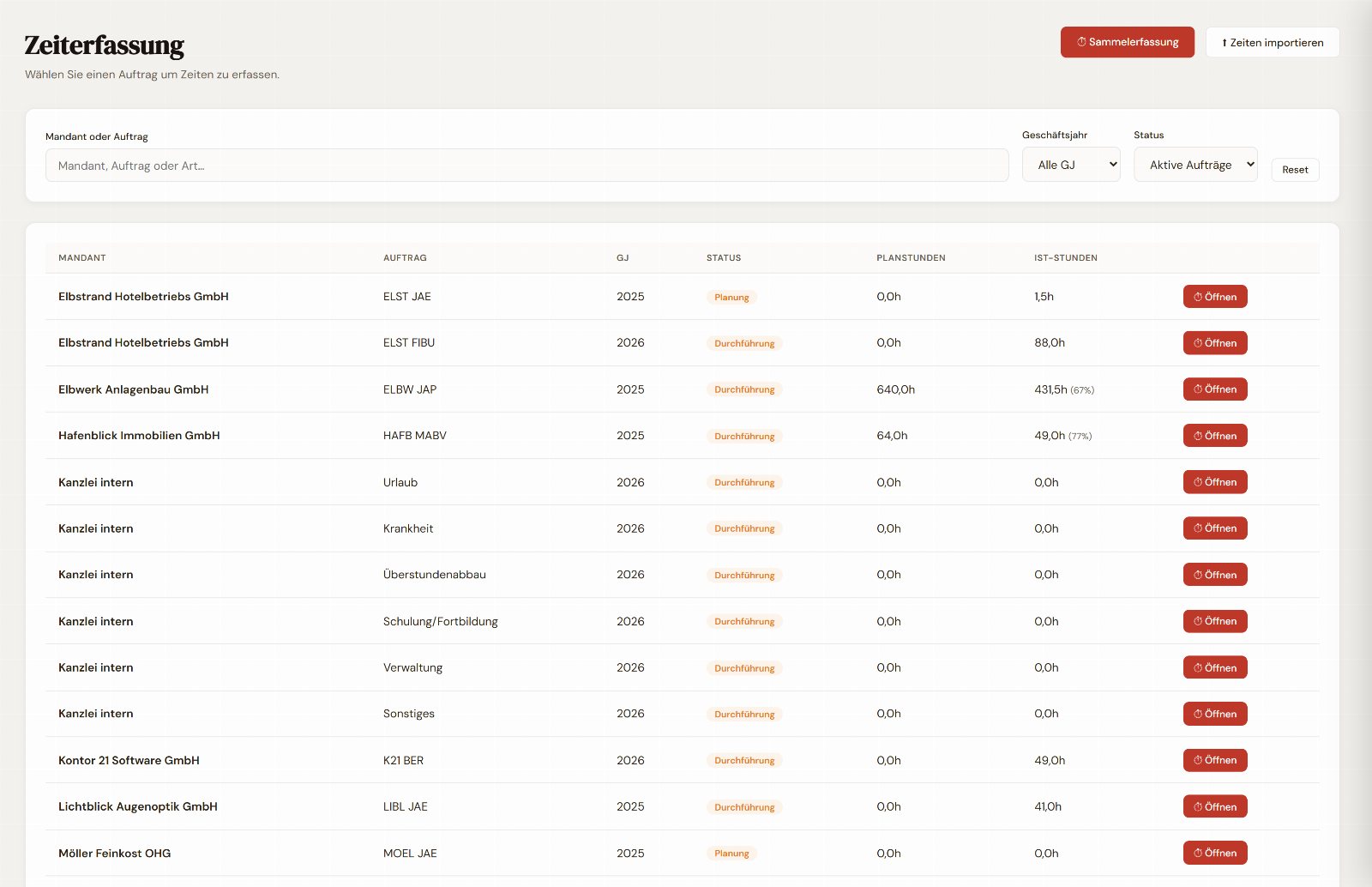Click the STATUS column header
Image resolution: width=1372 pixels, height=887 pixels.
[724, 257]
